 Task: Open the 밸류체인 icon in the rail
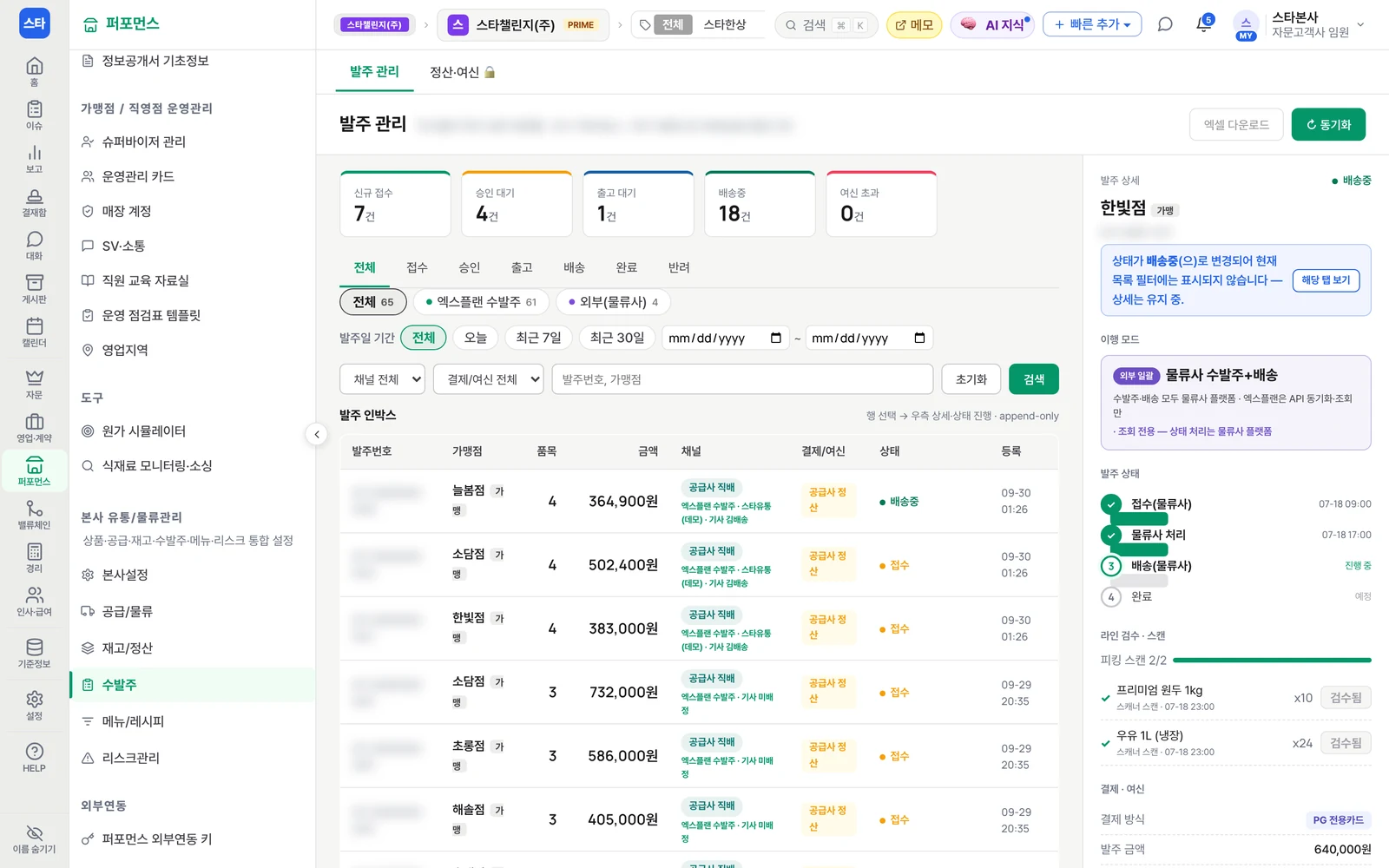34,514
